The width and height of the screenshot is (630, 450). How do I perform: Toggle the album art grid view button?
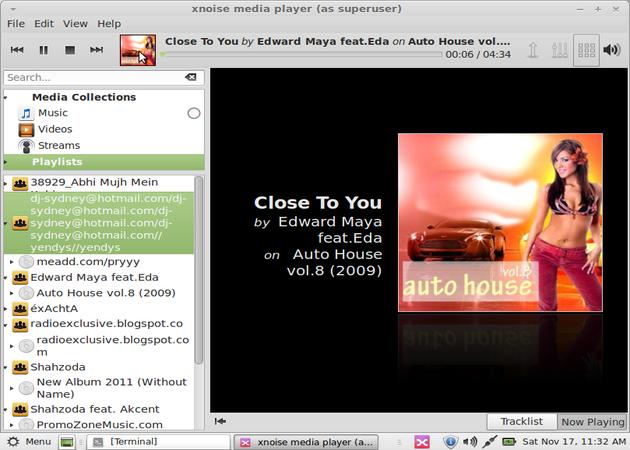(586, 50)
